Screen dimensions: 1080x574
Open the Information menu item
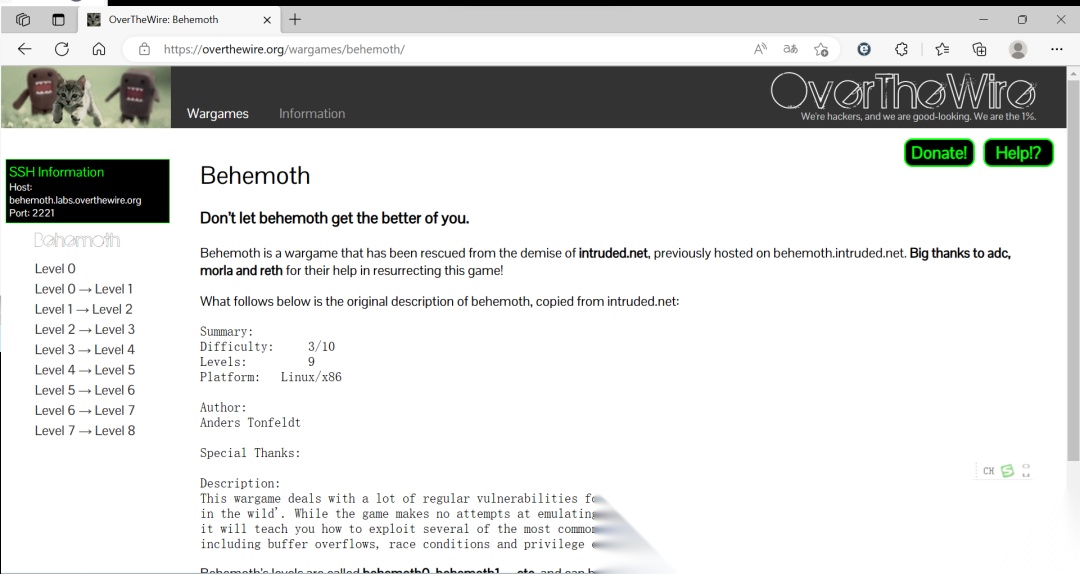click(x=312, y=114)
